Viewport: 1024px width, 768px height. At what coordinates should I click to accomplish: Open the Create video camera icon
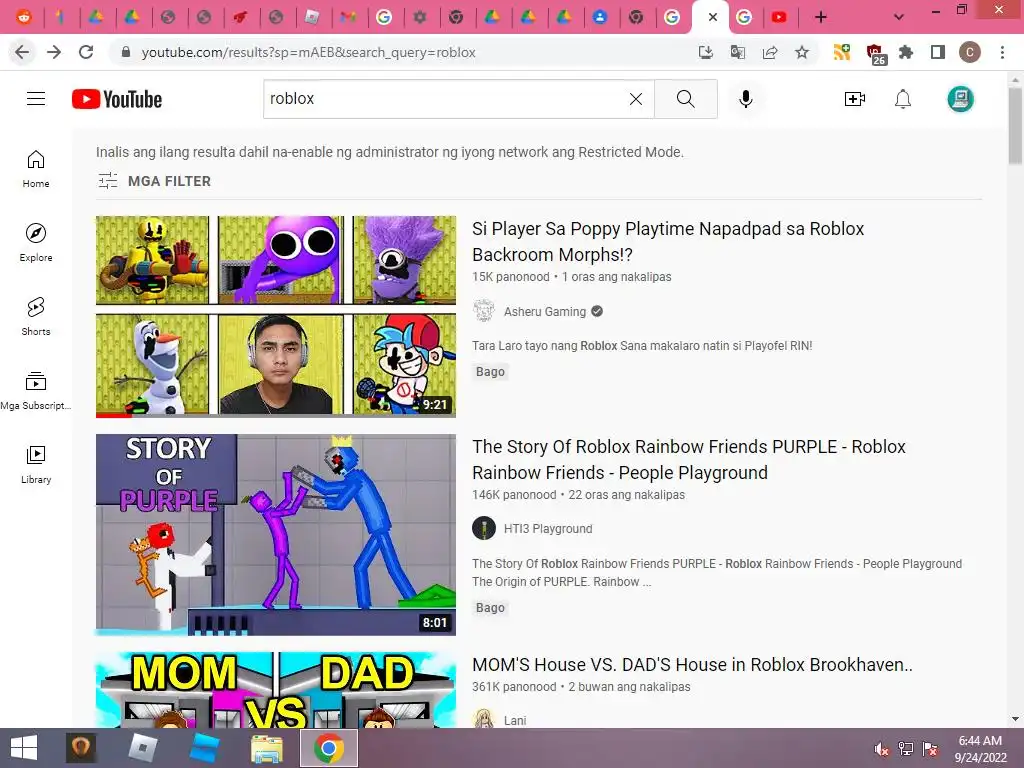click(855, 99)
